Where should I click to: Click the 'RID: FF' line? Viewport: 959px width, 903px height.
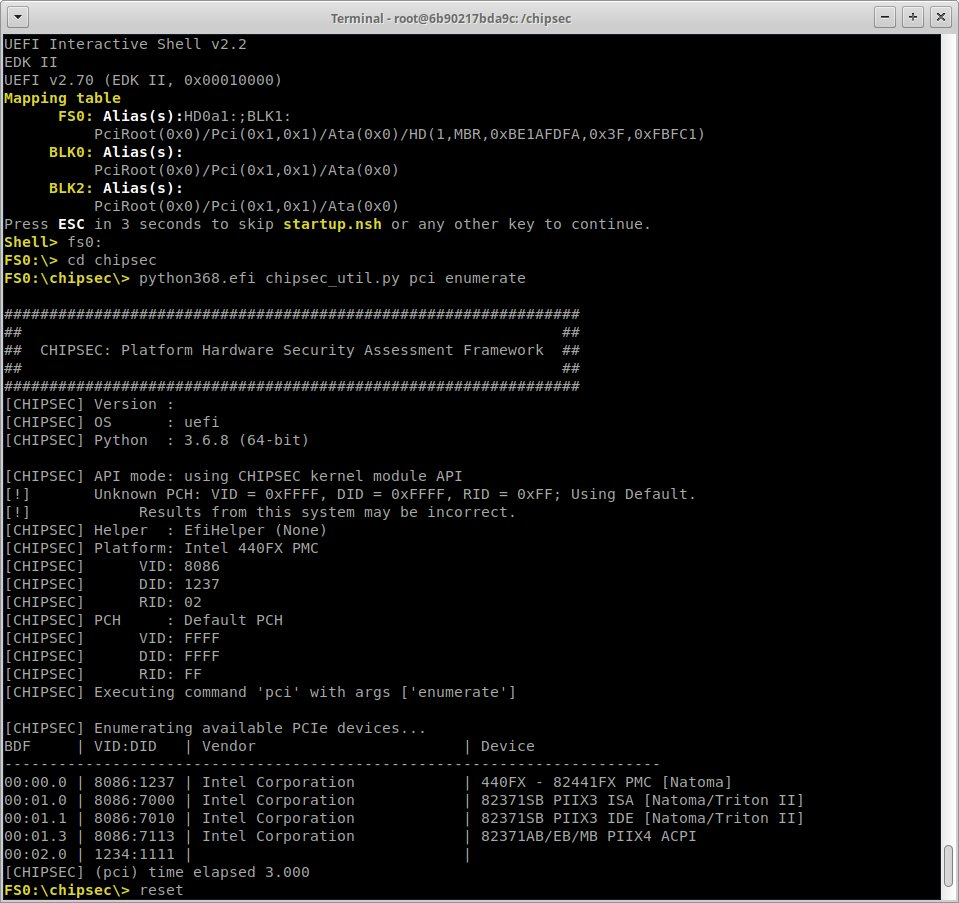pyautogui.click(x=103, y=674)
